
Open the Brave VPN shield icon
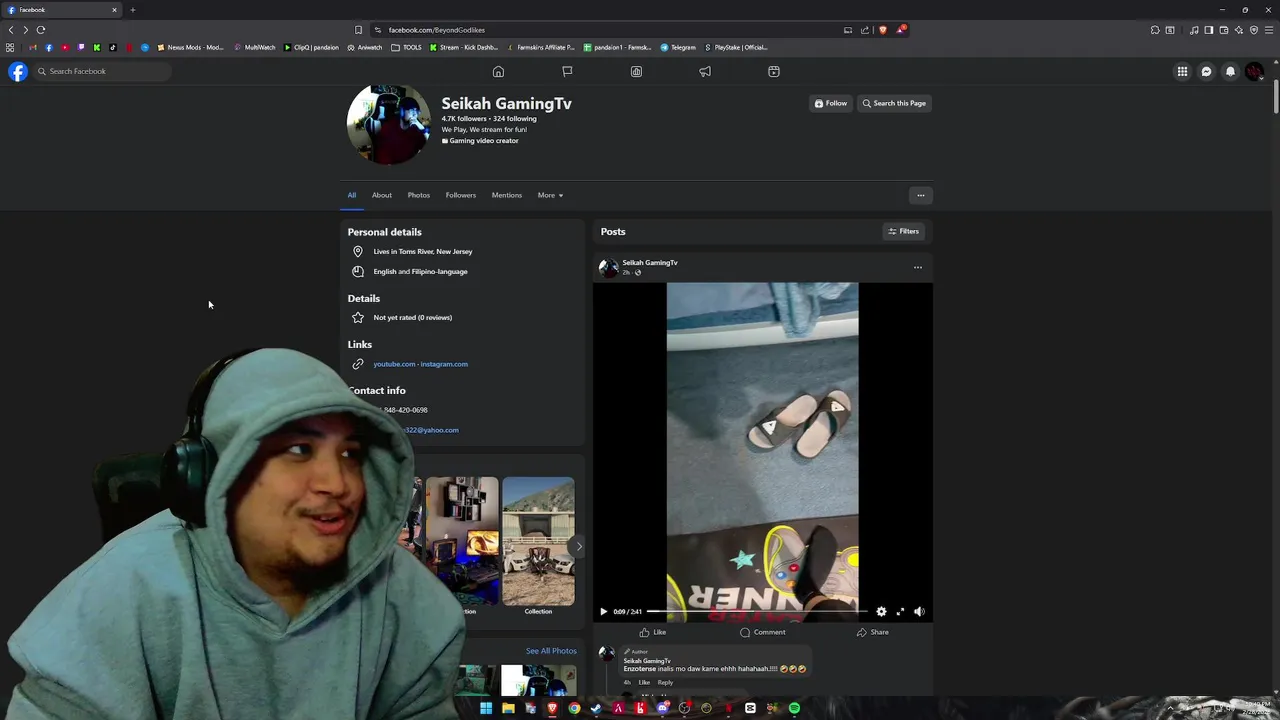coord(1254,30)
